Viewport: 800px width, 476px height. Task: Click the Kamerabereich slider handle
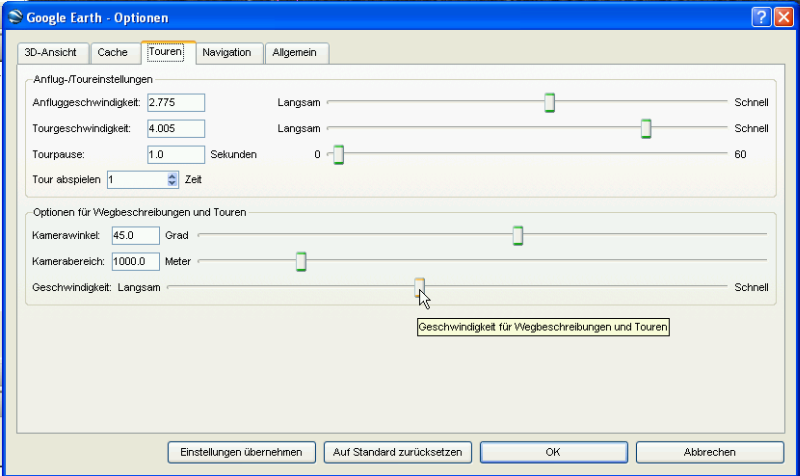point(300,261)
